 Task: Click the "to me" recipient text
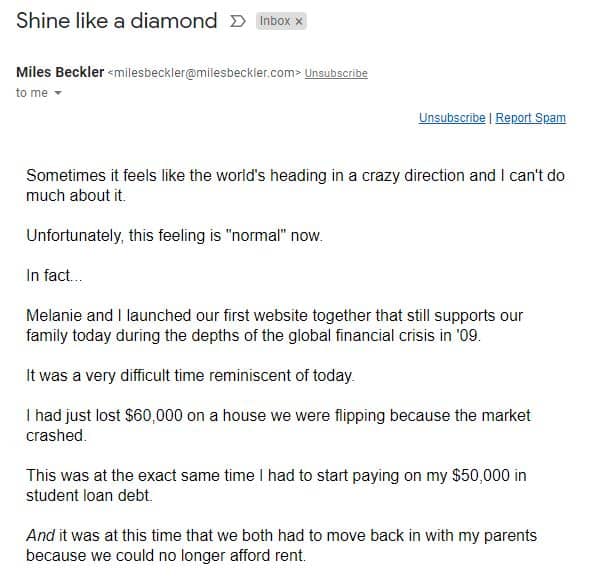[x=32, y=93]
